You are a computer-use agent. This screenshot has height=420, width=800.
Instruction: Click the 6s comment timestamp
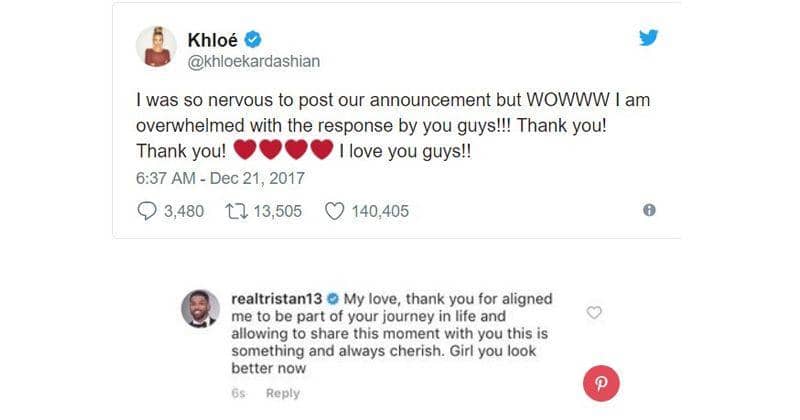238,394
